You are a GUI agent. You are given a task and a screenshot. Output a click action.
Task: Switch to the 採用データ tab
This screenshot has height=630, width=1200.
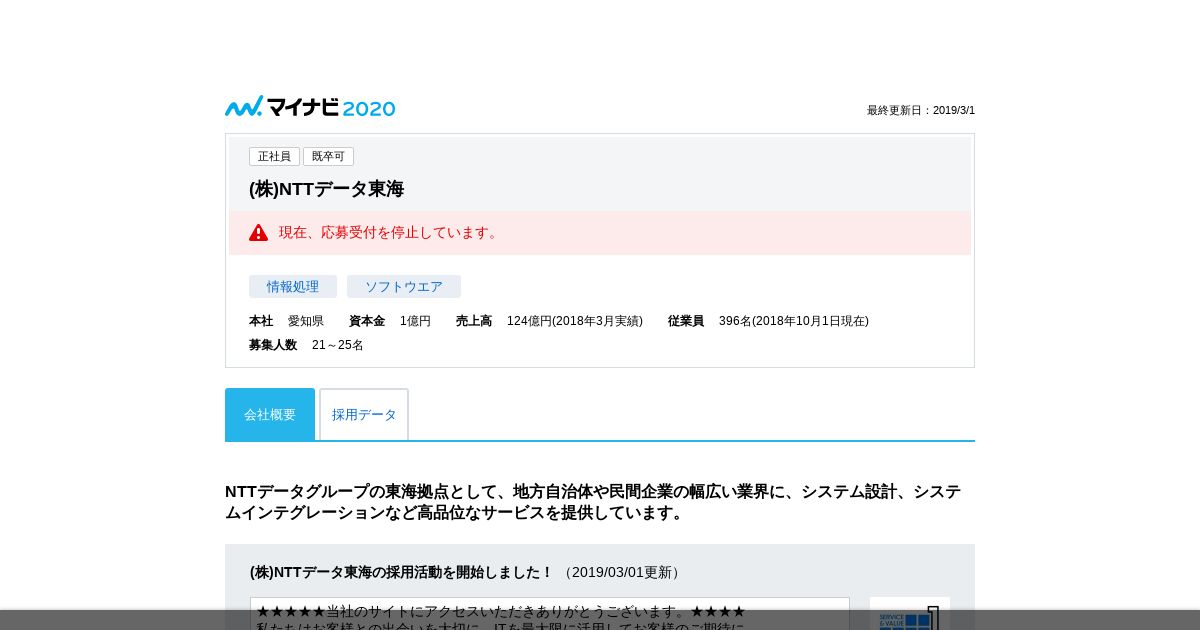(364, 414)
